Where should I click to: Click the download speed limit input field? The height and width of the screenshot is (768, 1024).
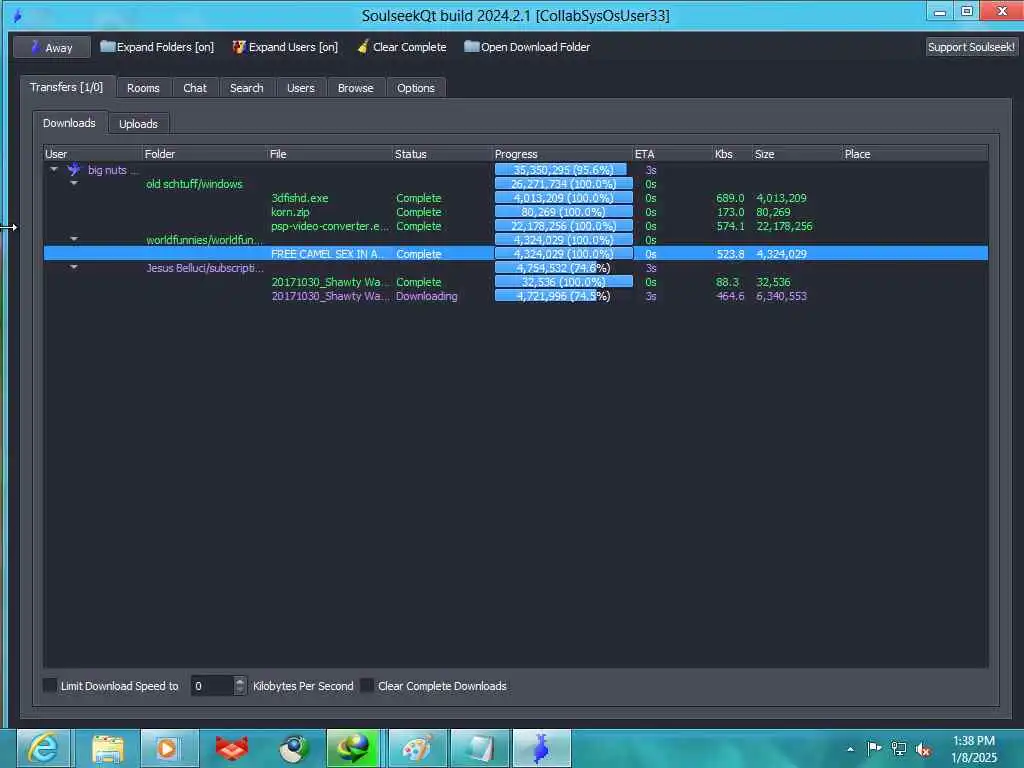pyautogui.click(x=212, y=686)
